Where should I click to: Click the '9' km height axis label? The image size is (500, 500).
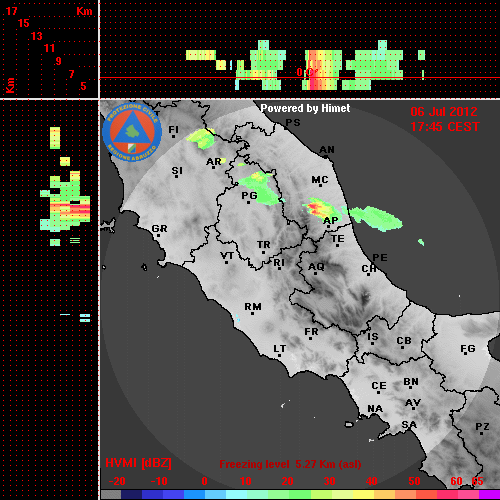point(59,61)
